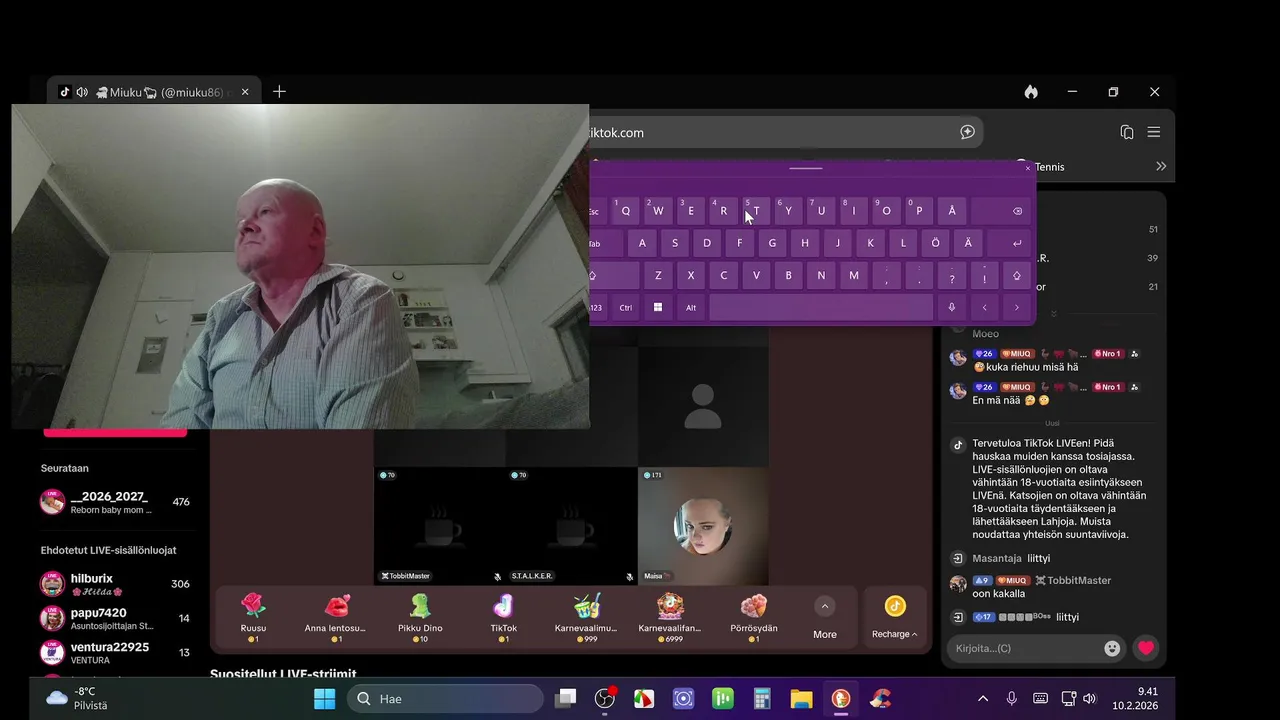Select the TobbitMaster guest tile
The height and width of the screenshot is (720, 1280).
(x=439, y=526)
